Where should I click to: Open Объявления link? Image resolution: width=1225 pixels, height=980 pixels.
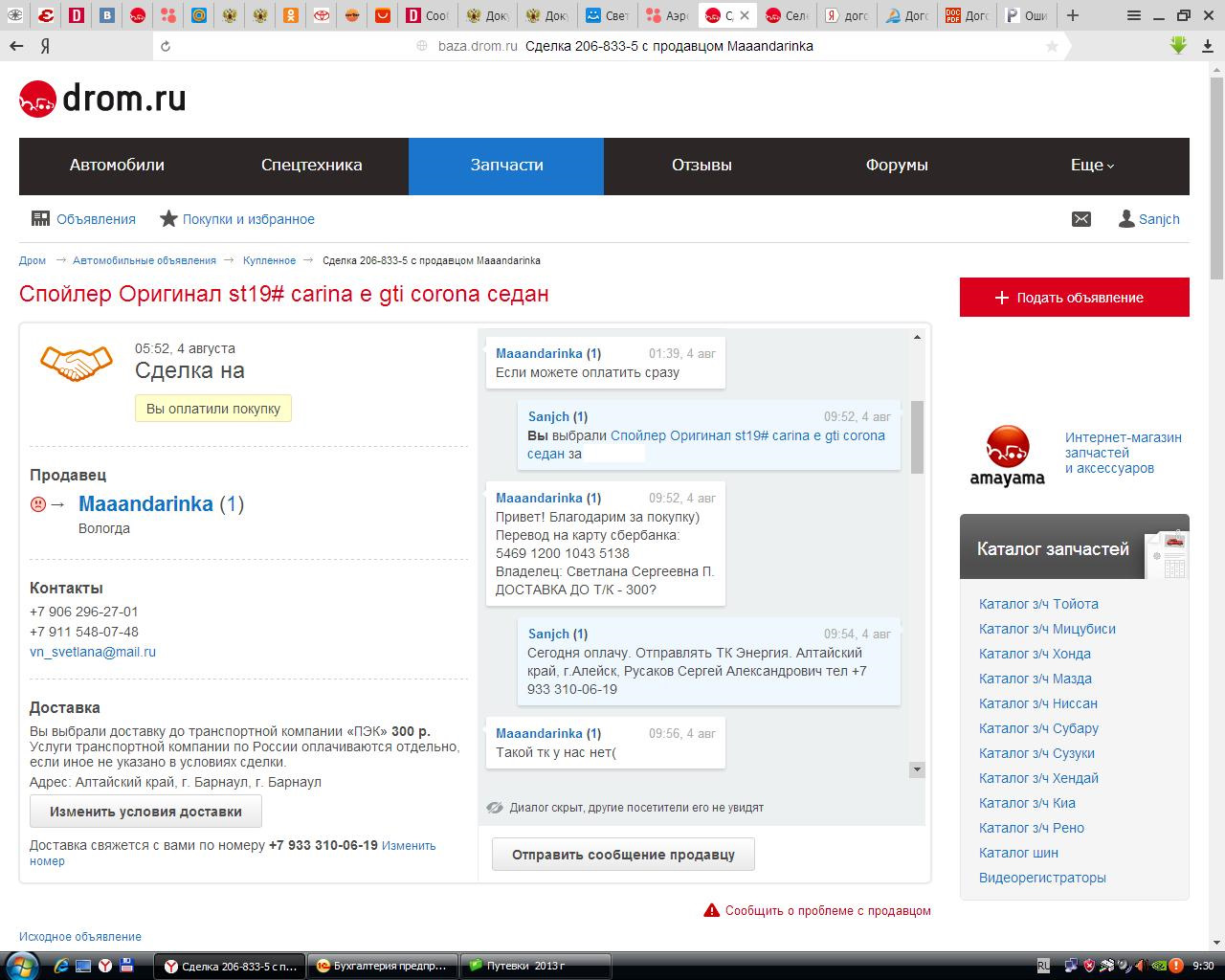pos(84,219)
